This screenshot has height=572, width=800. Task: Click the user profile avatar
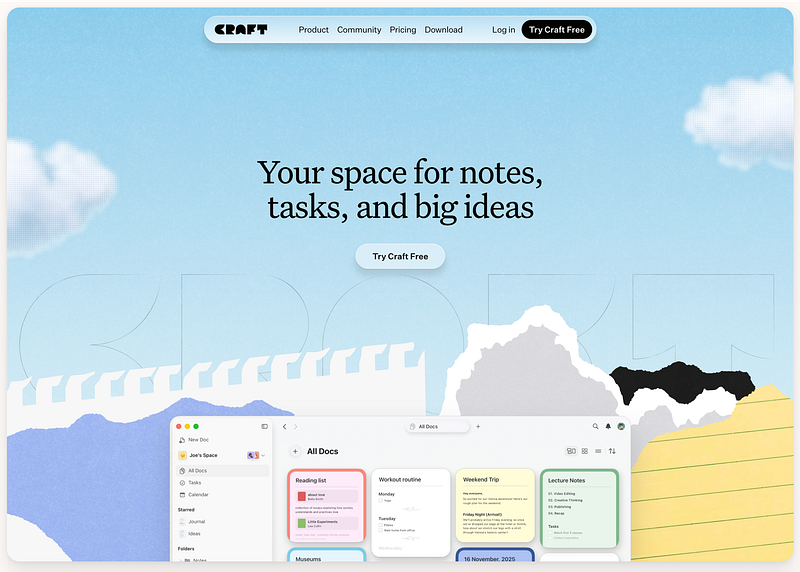pyautogui.click(x=621, y=426)
